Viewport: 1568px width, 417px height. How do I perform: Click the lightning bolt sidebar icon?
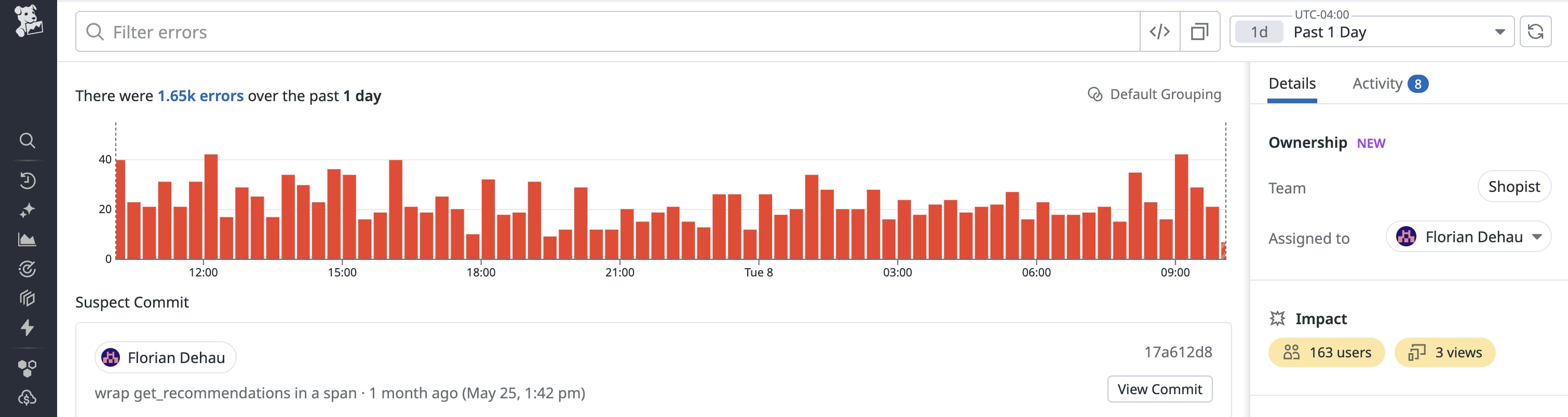click(28, 328)
